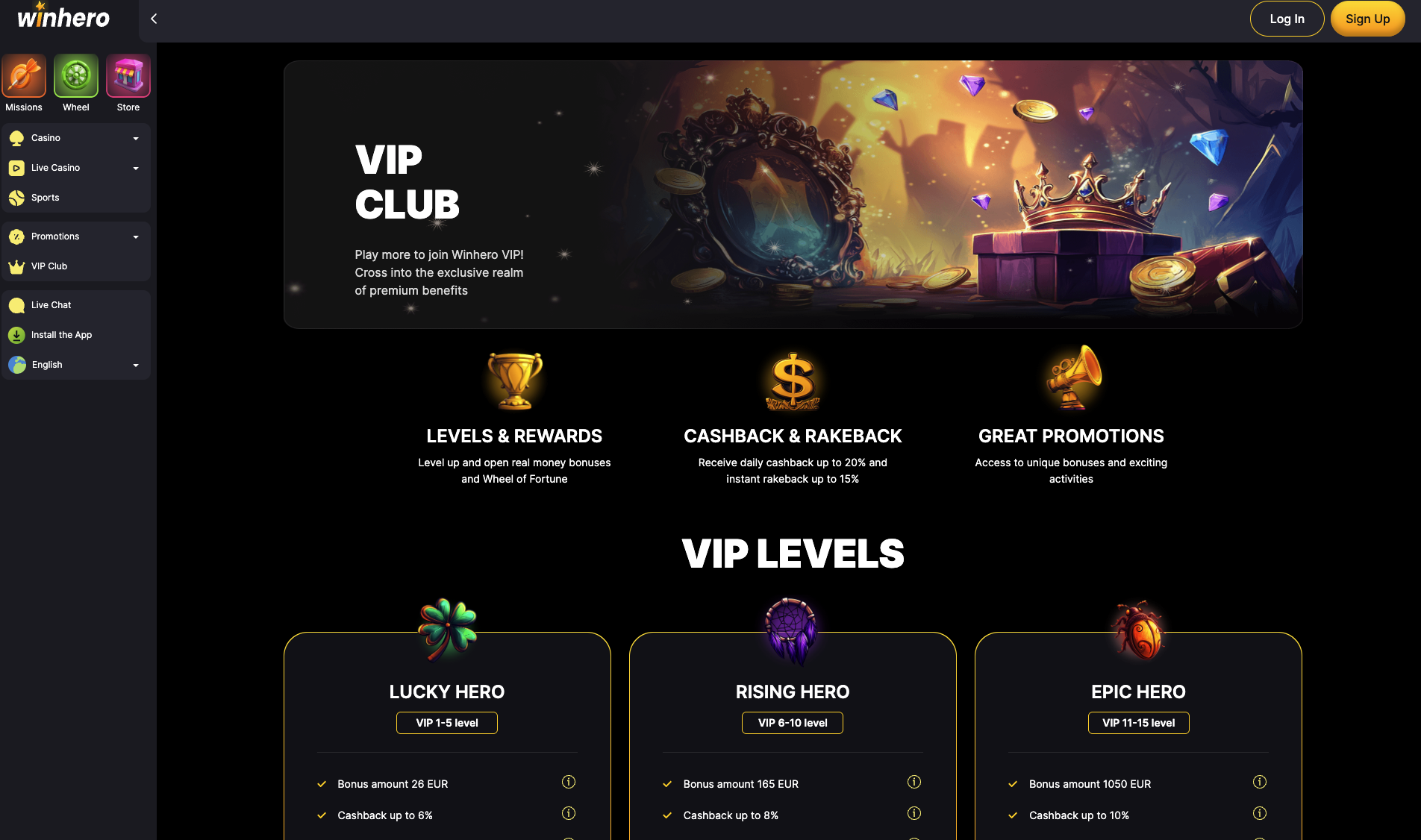
Task: Open the Store icon
Action: point(128,76)
